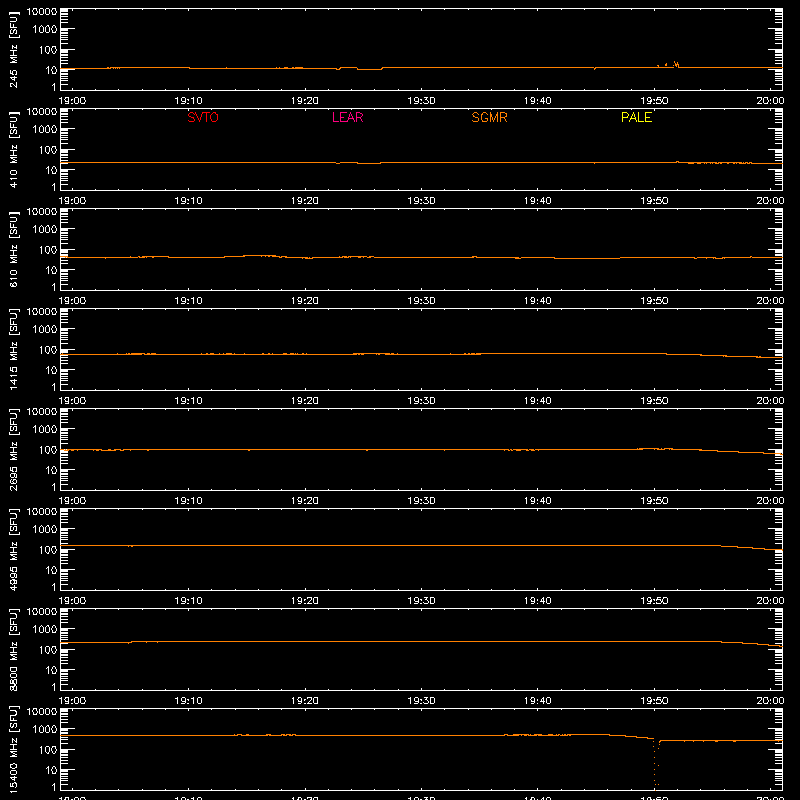
Task: Click the 1000 y-tick on the 4995 MHz plot
Action: pos(45,530)
